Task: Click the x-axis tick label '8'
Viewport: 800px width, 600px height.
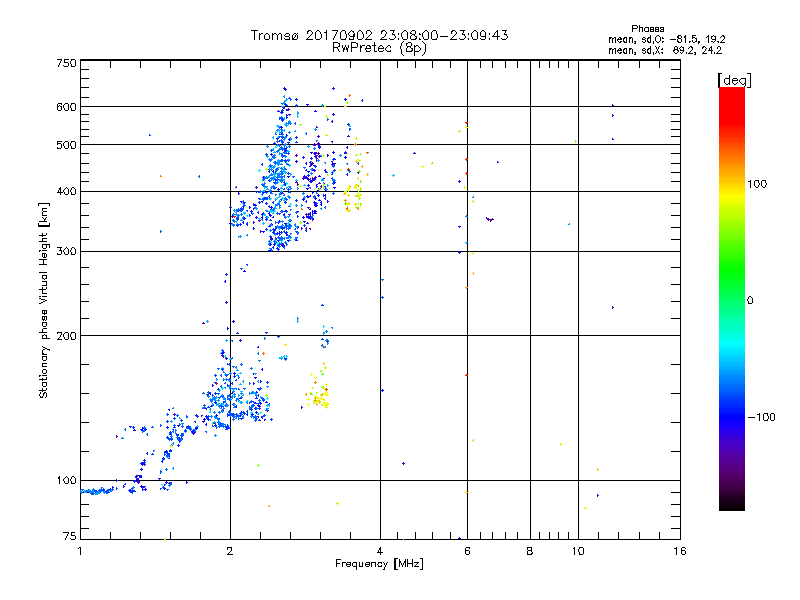Action: click(x=530, y=551)
